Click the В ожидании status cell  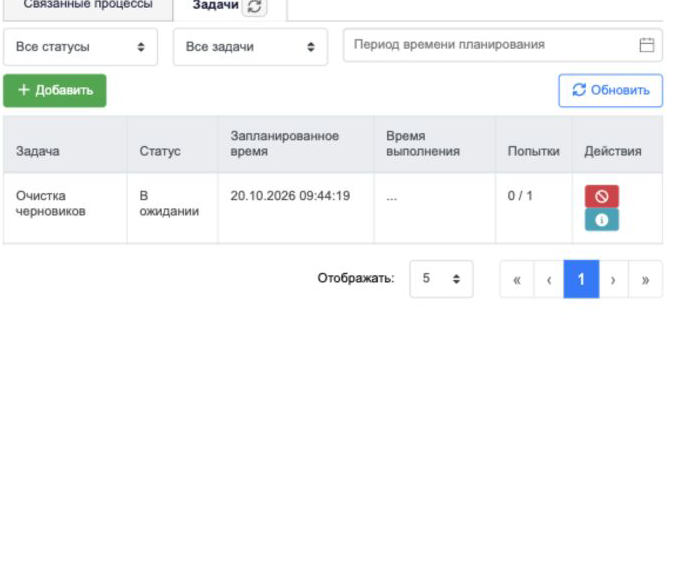172,208
